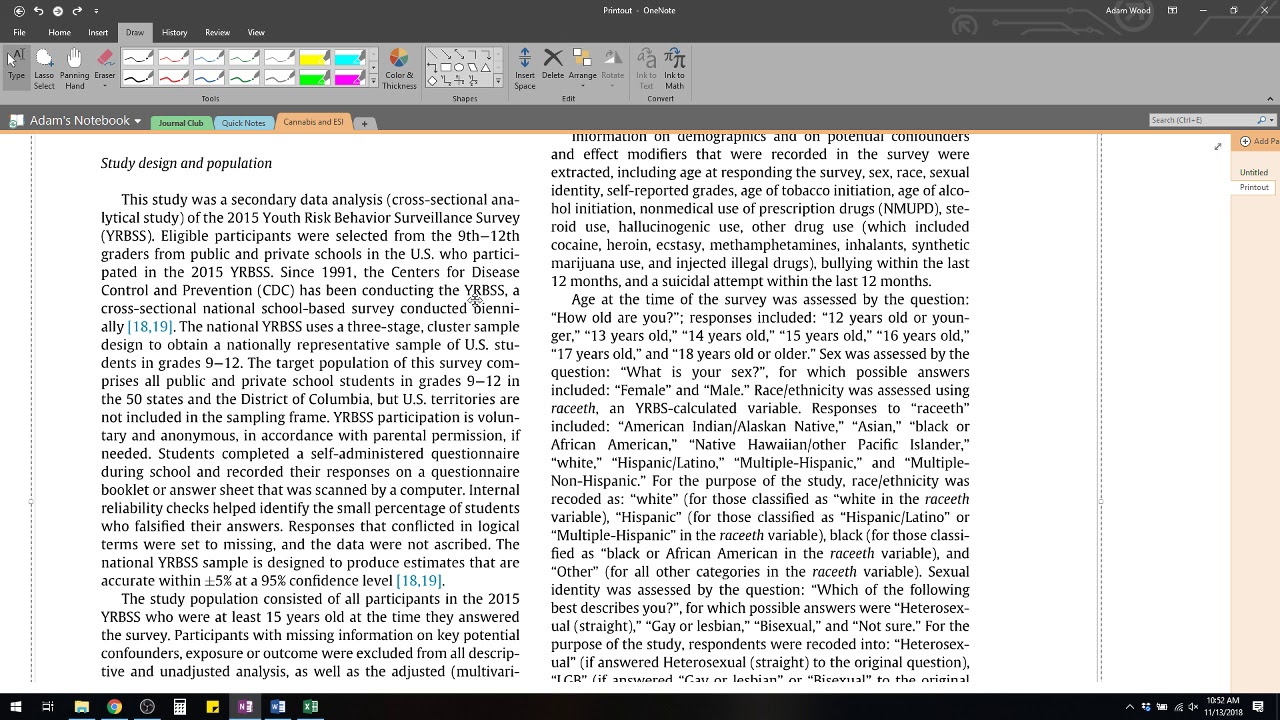Expand page to full view arrow

1217,147
